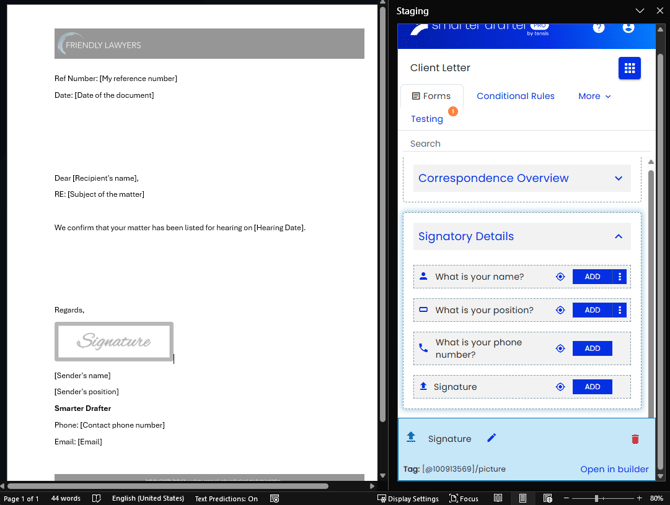Viewport: 670px width, 505px height.
Task: Click the document horizontal scrollbar
Action: [x=168, y=486]
